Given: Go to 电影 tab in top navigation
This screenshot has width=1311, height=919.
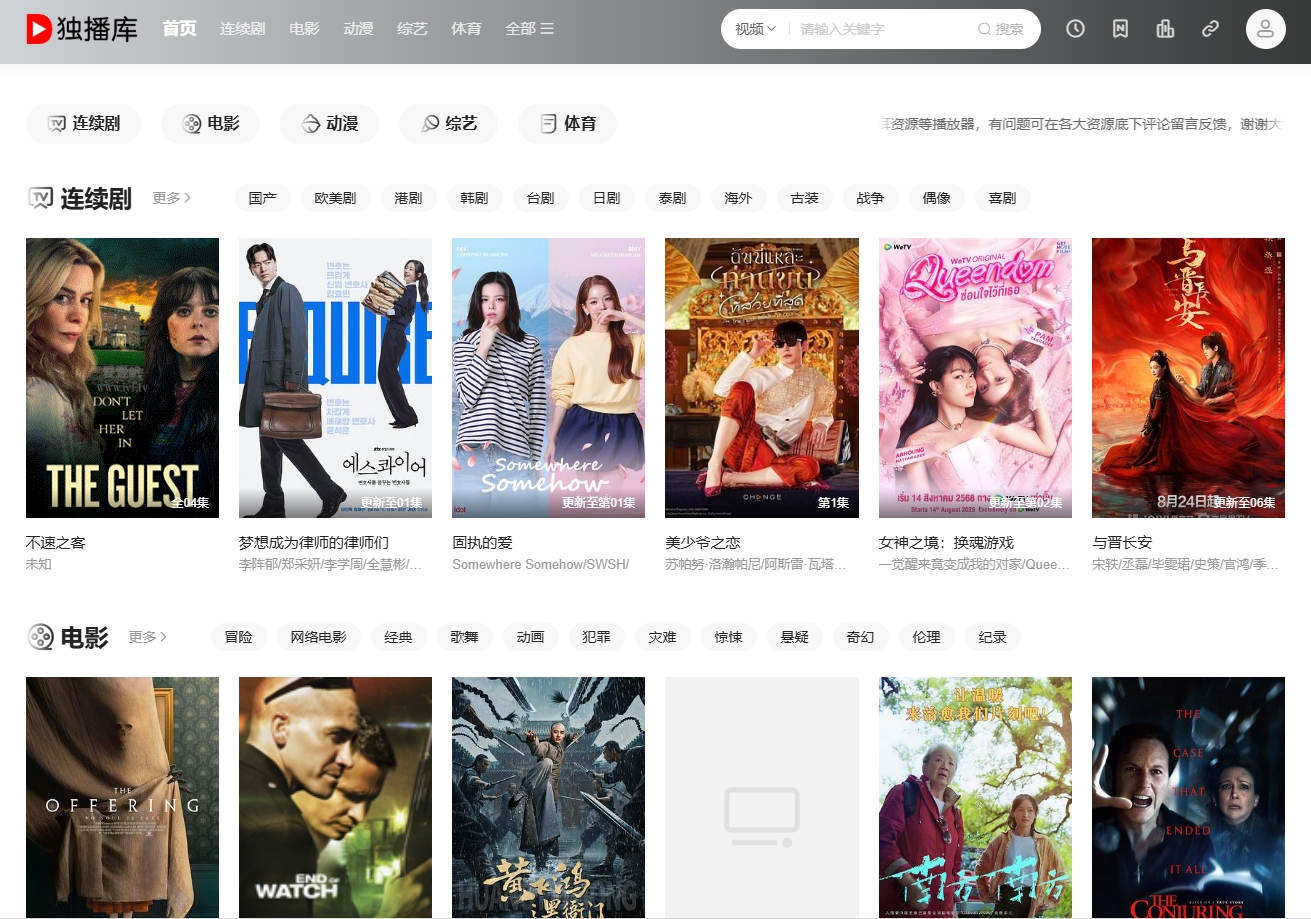Looking at the screenshot, I should 304,29.
